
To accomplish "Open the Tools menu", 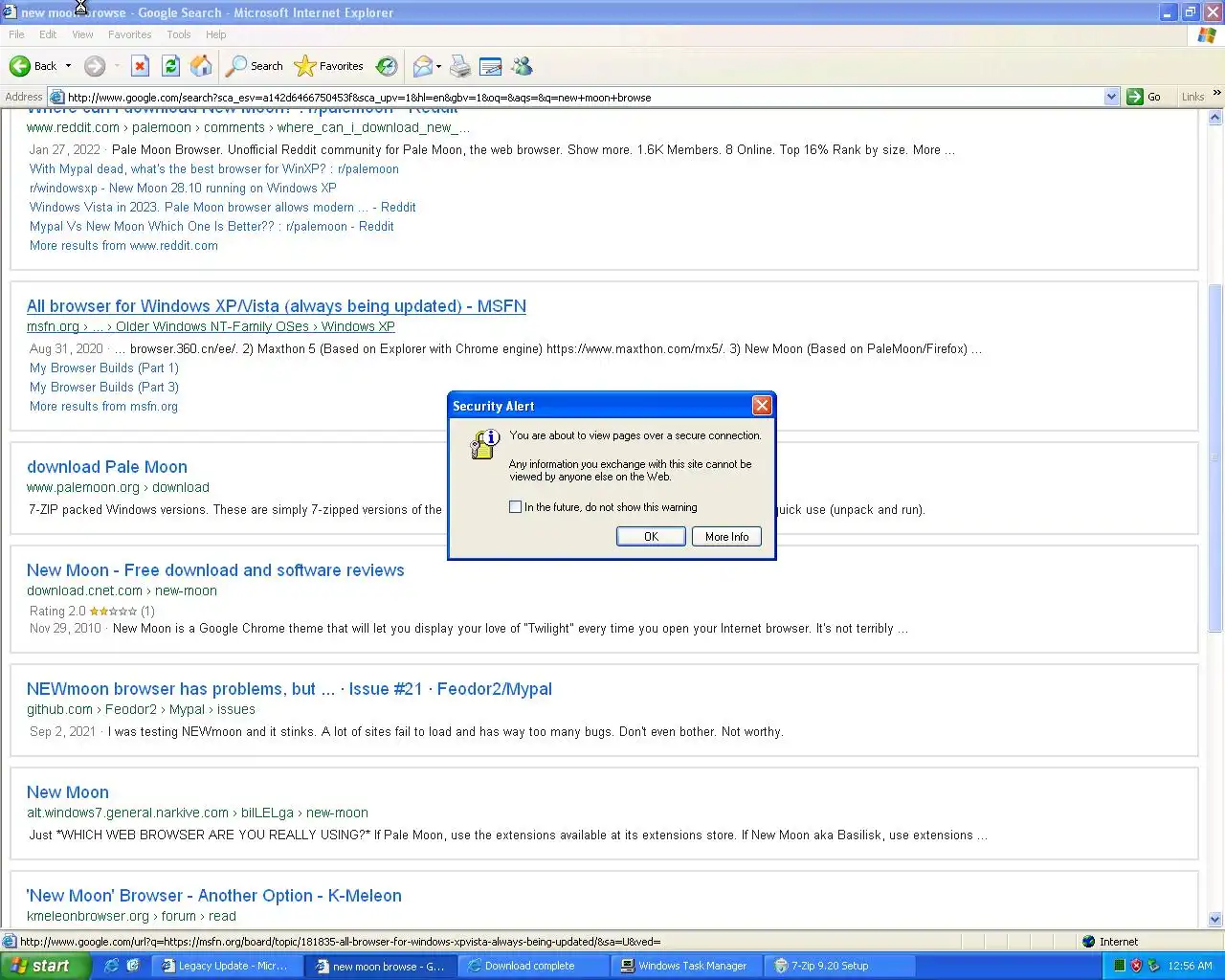I will (x=178, y=34).
